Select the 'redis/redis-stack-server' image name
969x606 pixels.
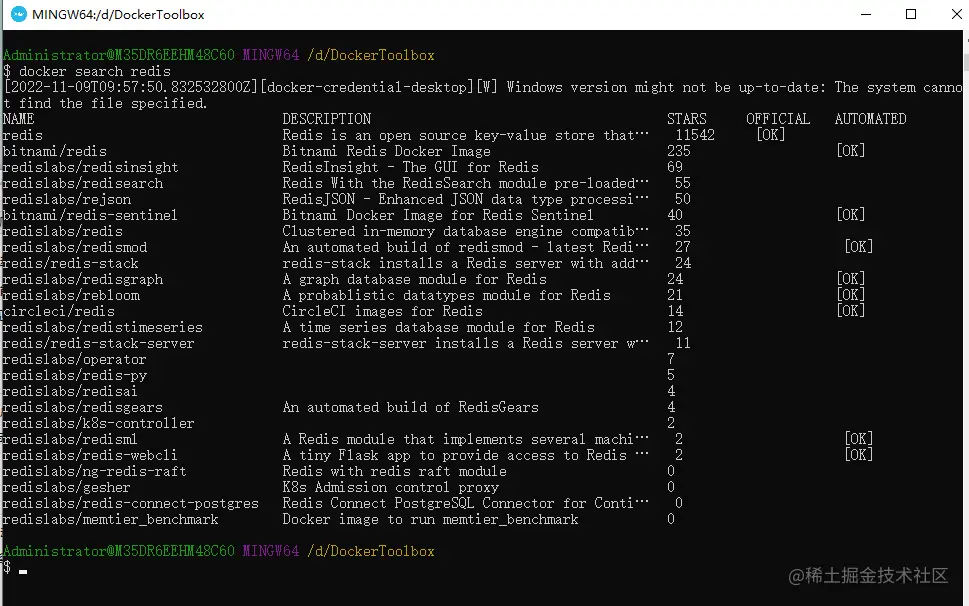(98, 343)
